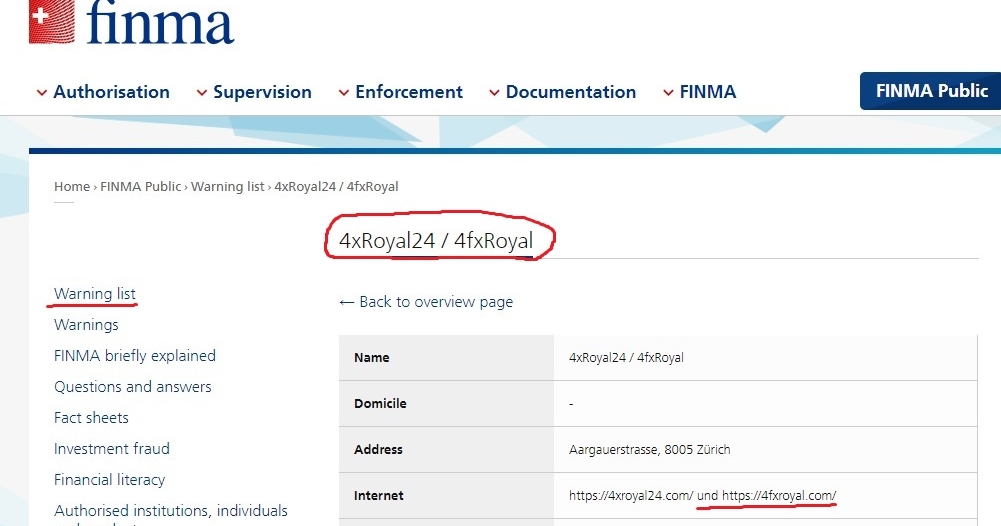Open the Documentation menu
This screenshot has height=526, width=1001.
point(571,92)
